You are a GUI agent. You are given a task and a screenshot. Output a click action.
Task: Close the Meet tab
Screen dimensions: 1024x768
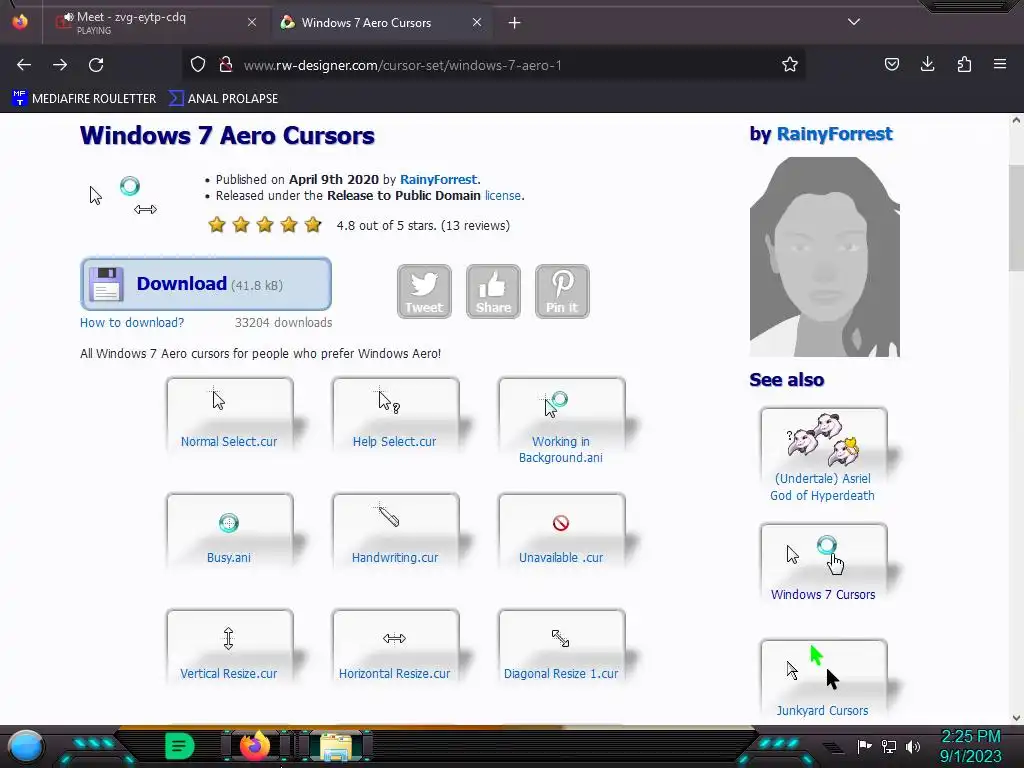(252, 22)
